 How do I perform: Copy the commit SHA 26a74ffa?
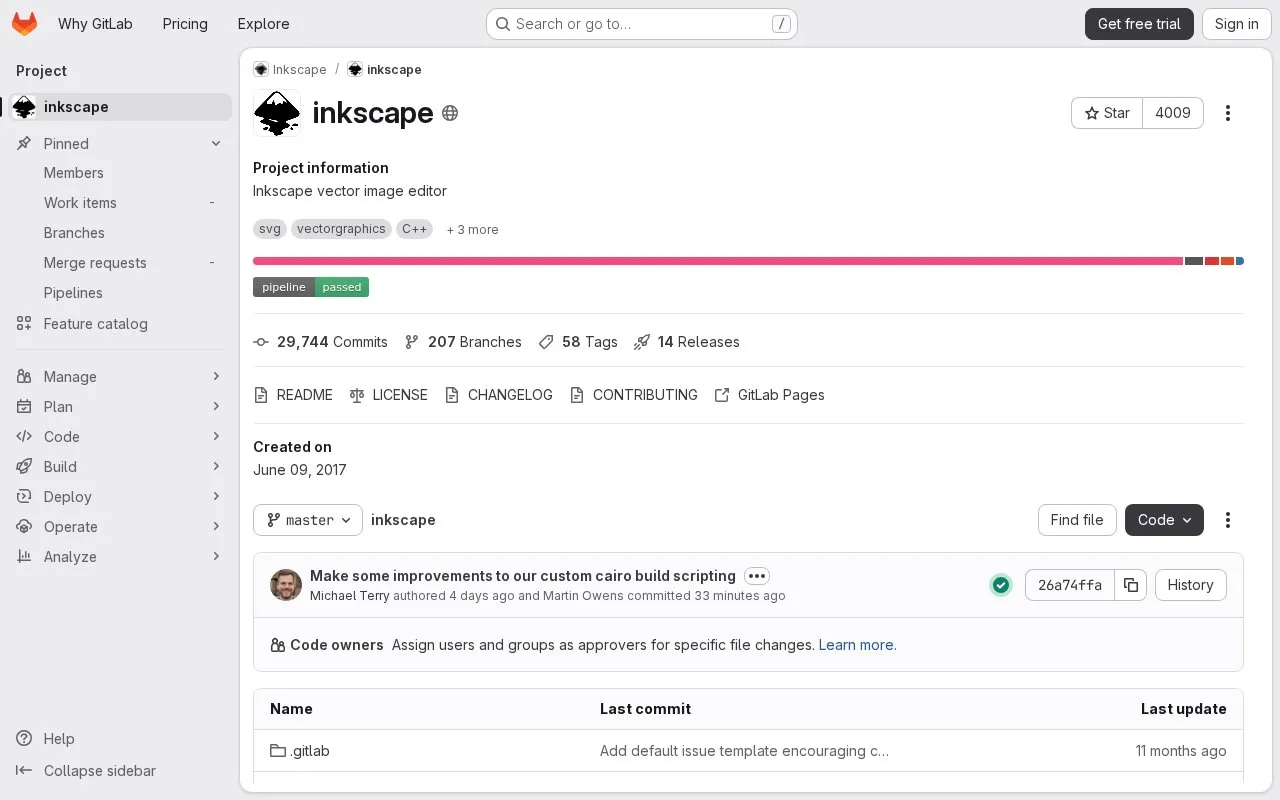1131,585
